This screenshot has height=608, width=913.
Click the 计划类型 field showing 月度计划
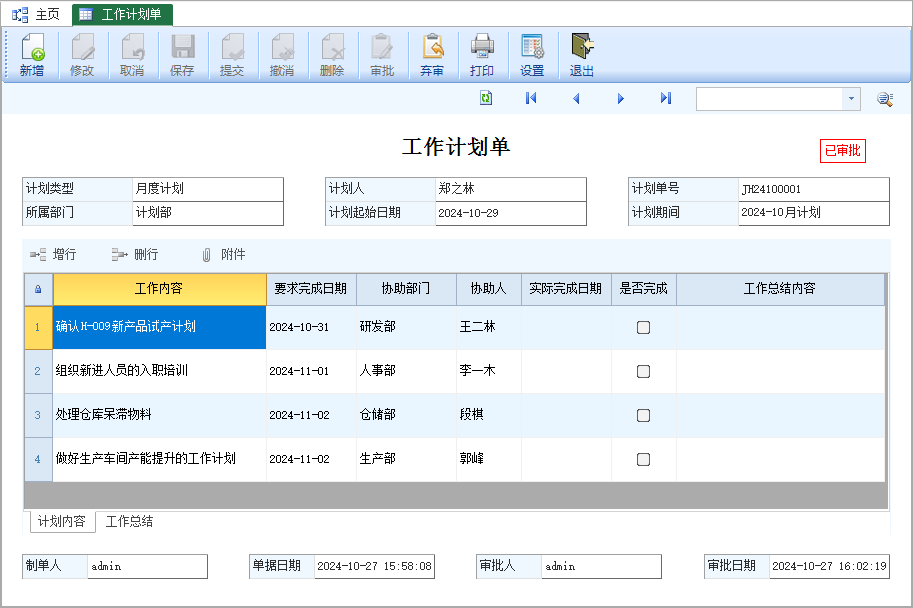pos(208,189)
